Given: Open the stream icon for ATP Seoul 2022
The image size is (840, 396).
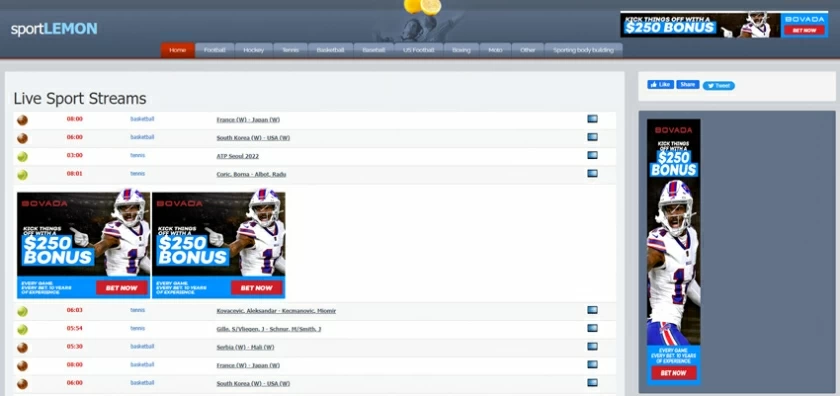Looking at the screenshot, I should [x=592, y=155].
